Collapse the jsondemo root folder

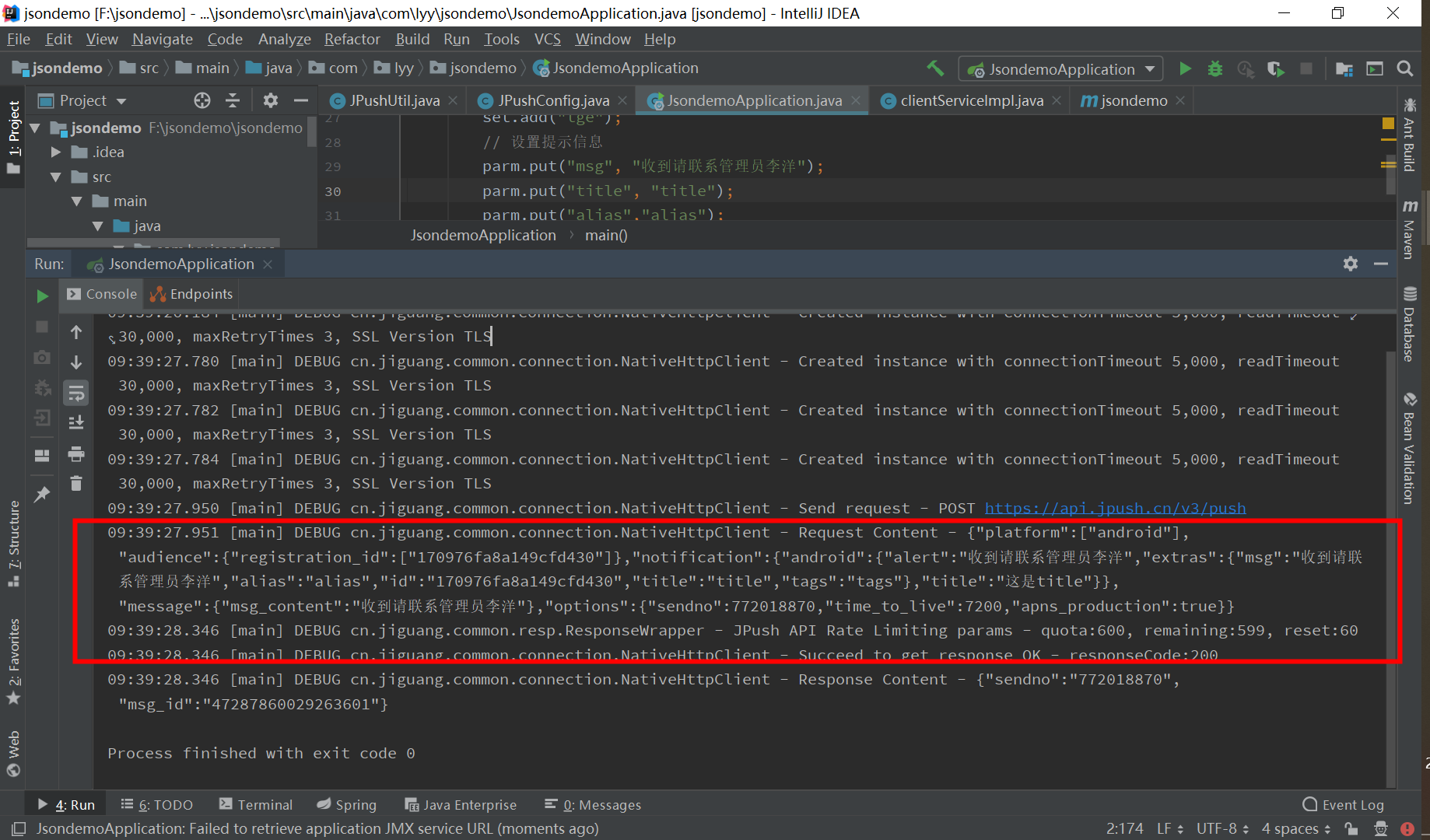coord(35,128)
